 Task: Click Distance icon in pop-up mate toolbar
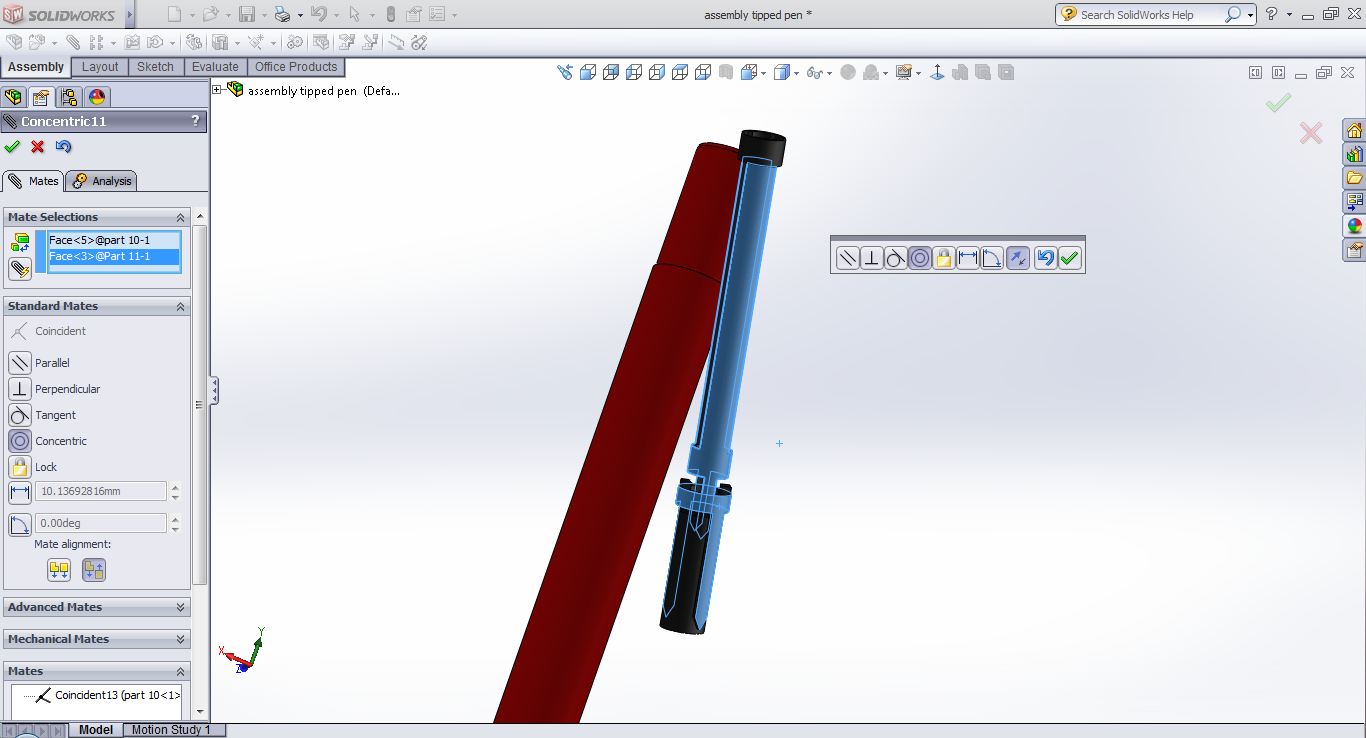point(968,258)
